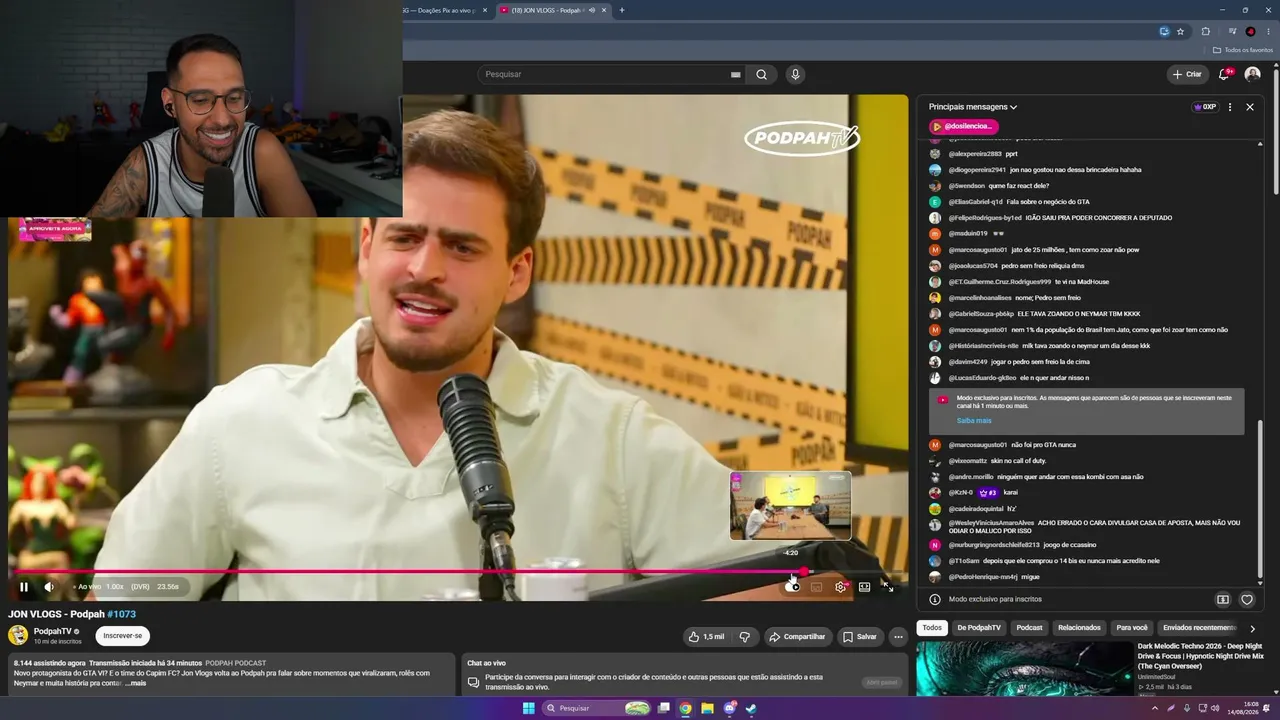
Task: Toggle the player autoplay switch
Action: 793,587
